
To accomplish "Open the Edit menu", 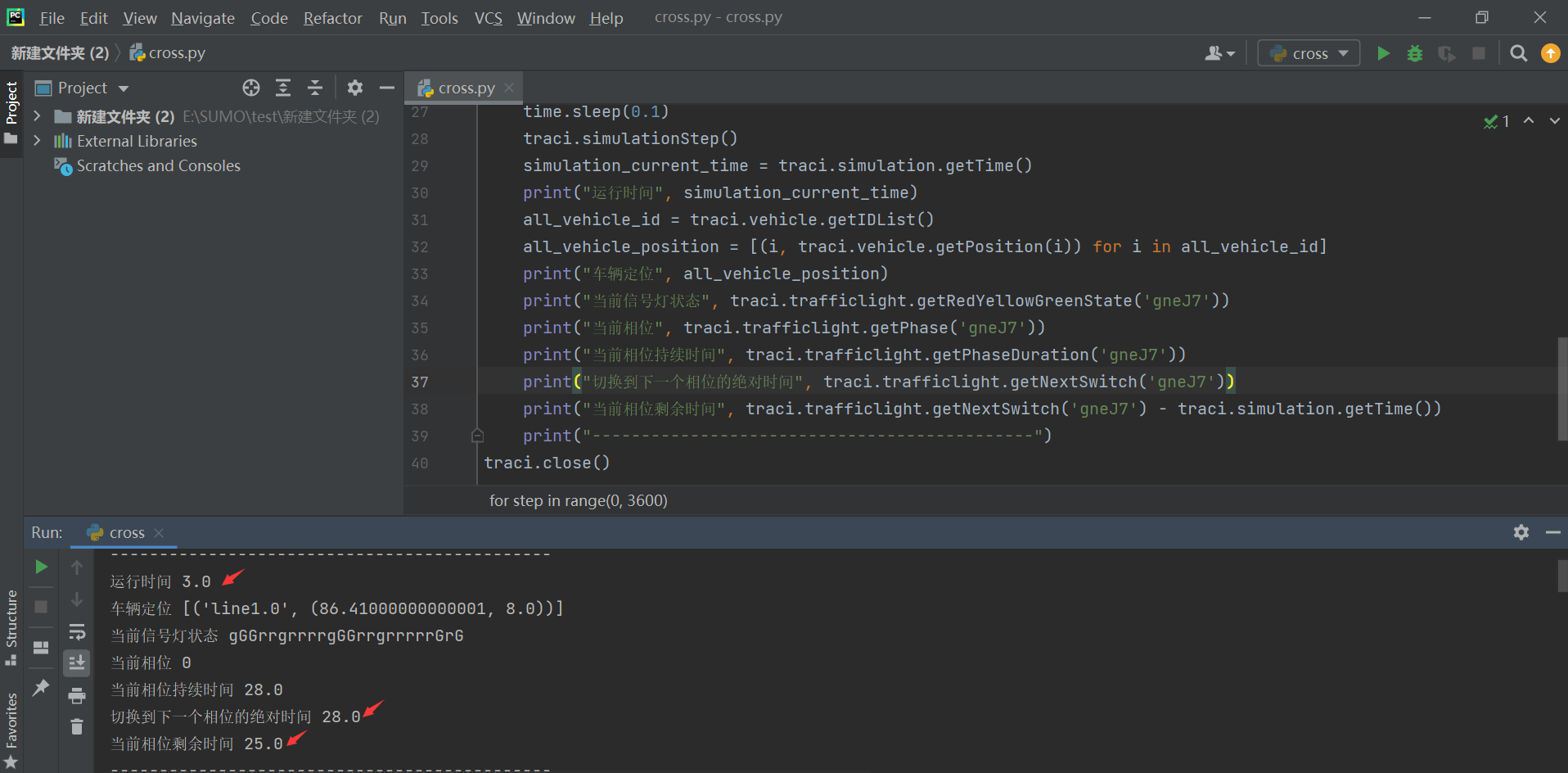I will [93, 18].
